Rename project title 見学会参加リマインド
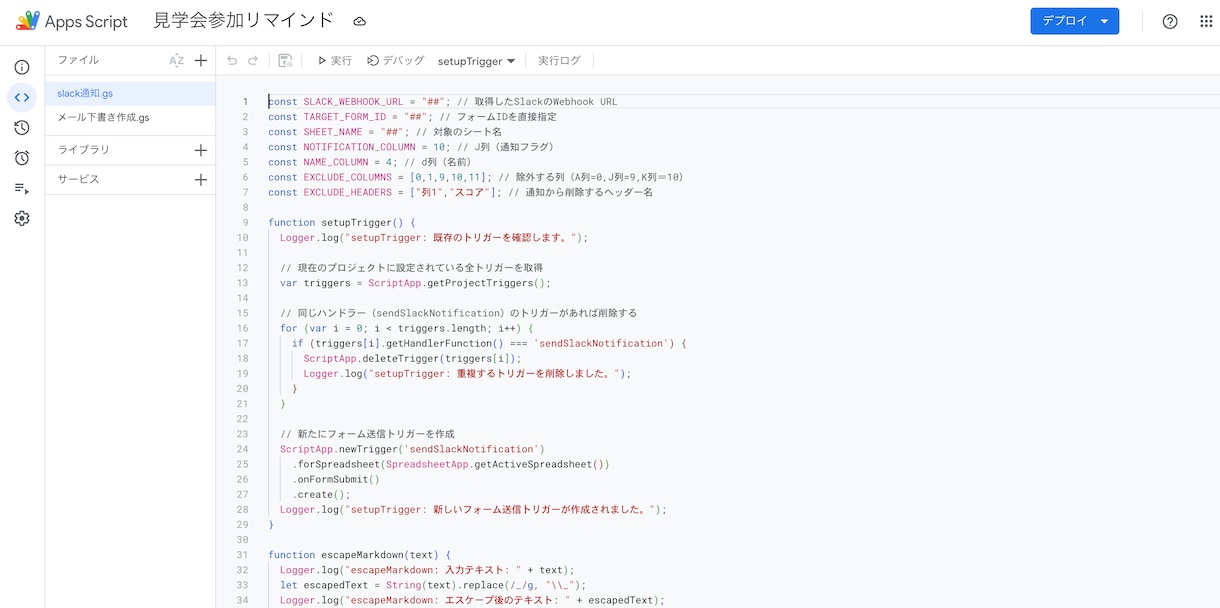 click(243, 20)
